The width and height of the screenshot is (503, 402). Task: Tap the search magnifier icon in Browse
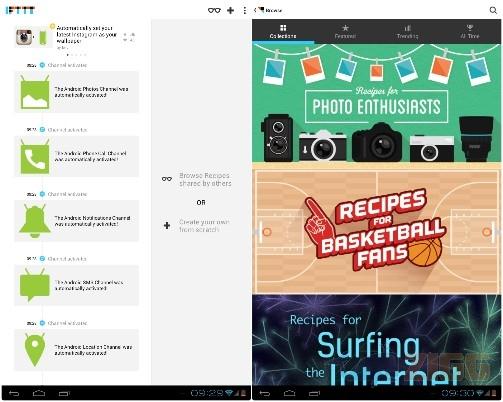(x=493, y=10)
